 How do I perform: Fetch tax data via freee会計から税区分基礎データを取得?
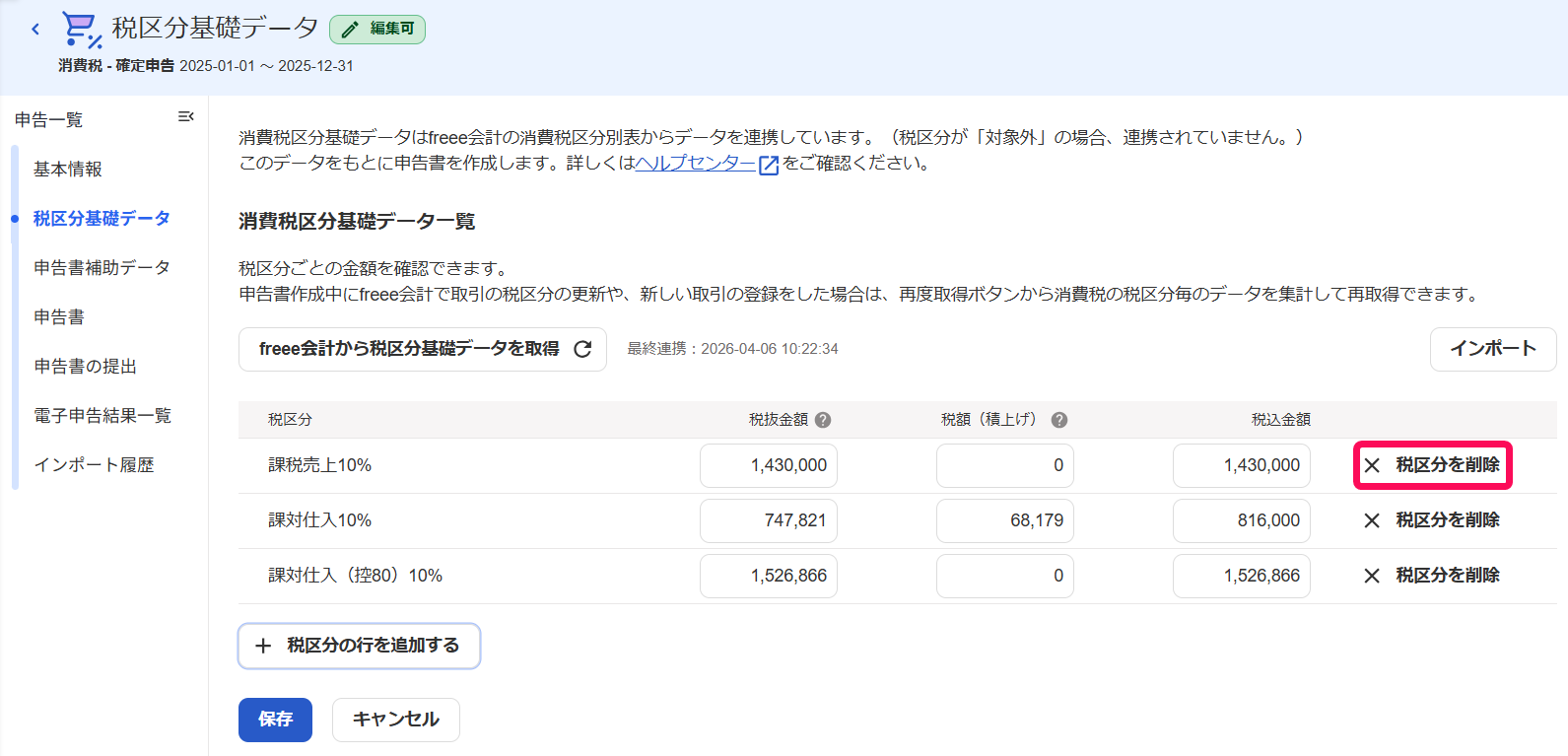[x=423, y=349]
